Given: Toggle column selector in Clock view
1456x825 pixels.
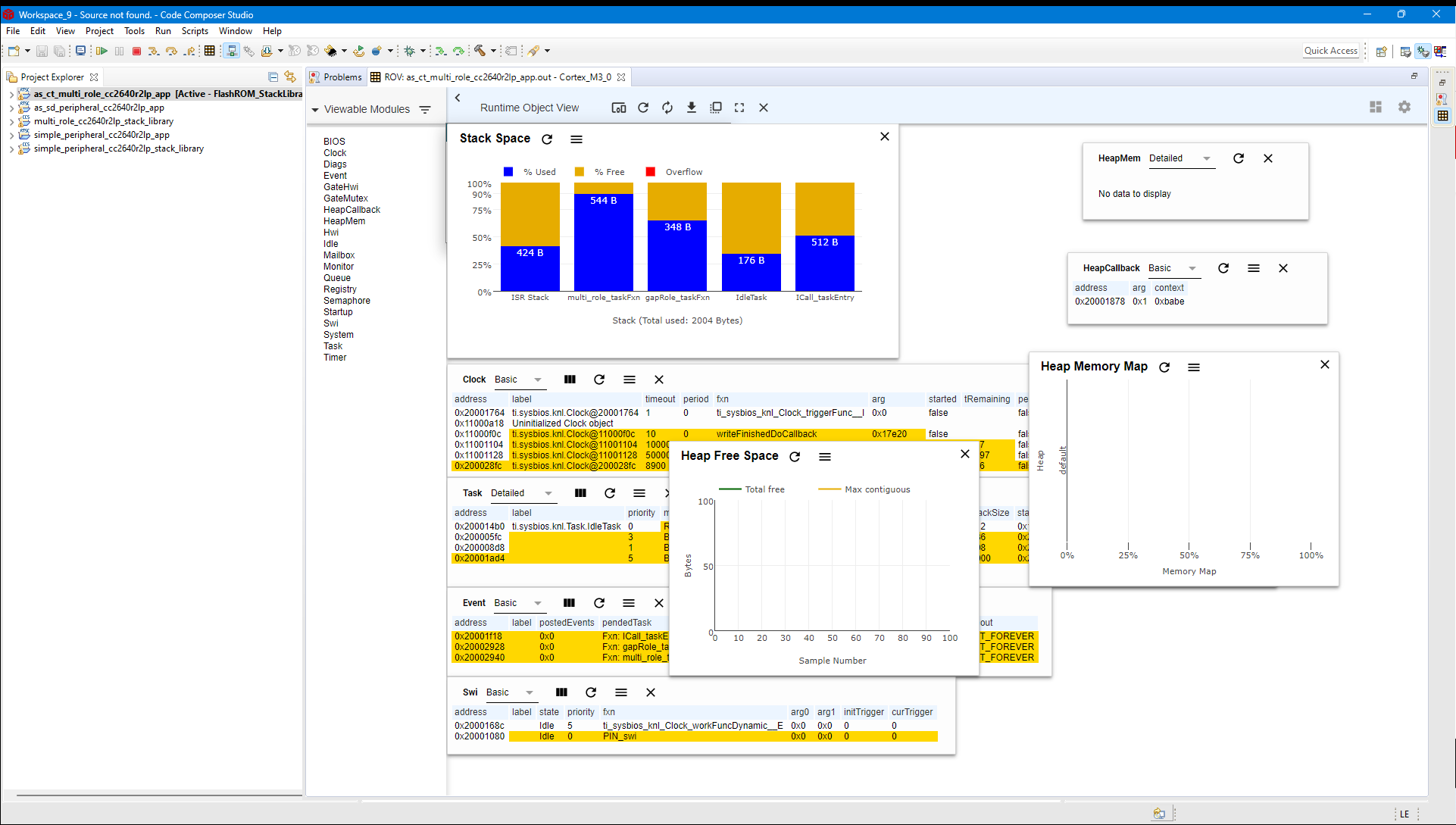Looking at the screenshot, I should coord(570,380).
